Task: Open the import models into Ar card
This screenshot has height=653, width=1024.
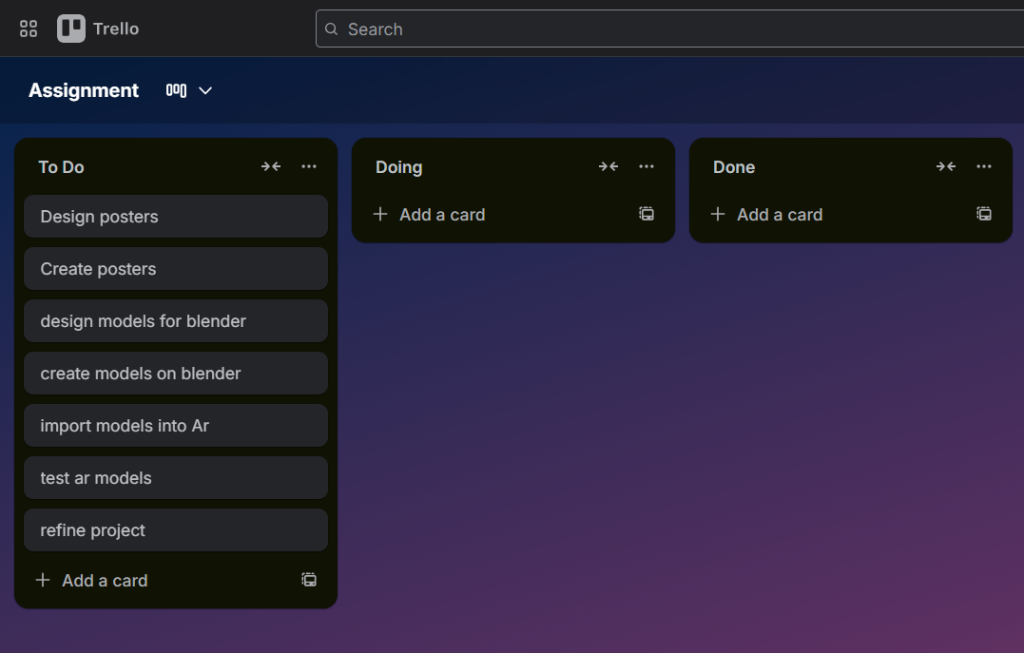Action: 175,426
